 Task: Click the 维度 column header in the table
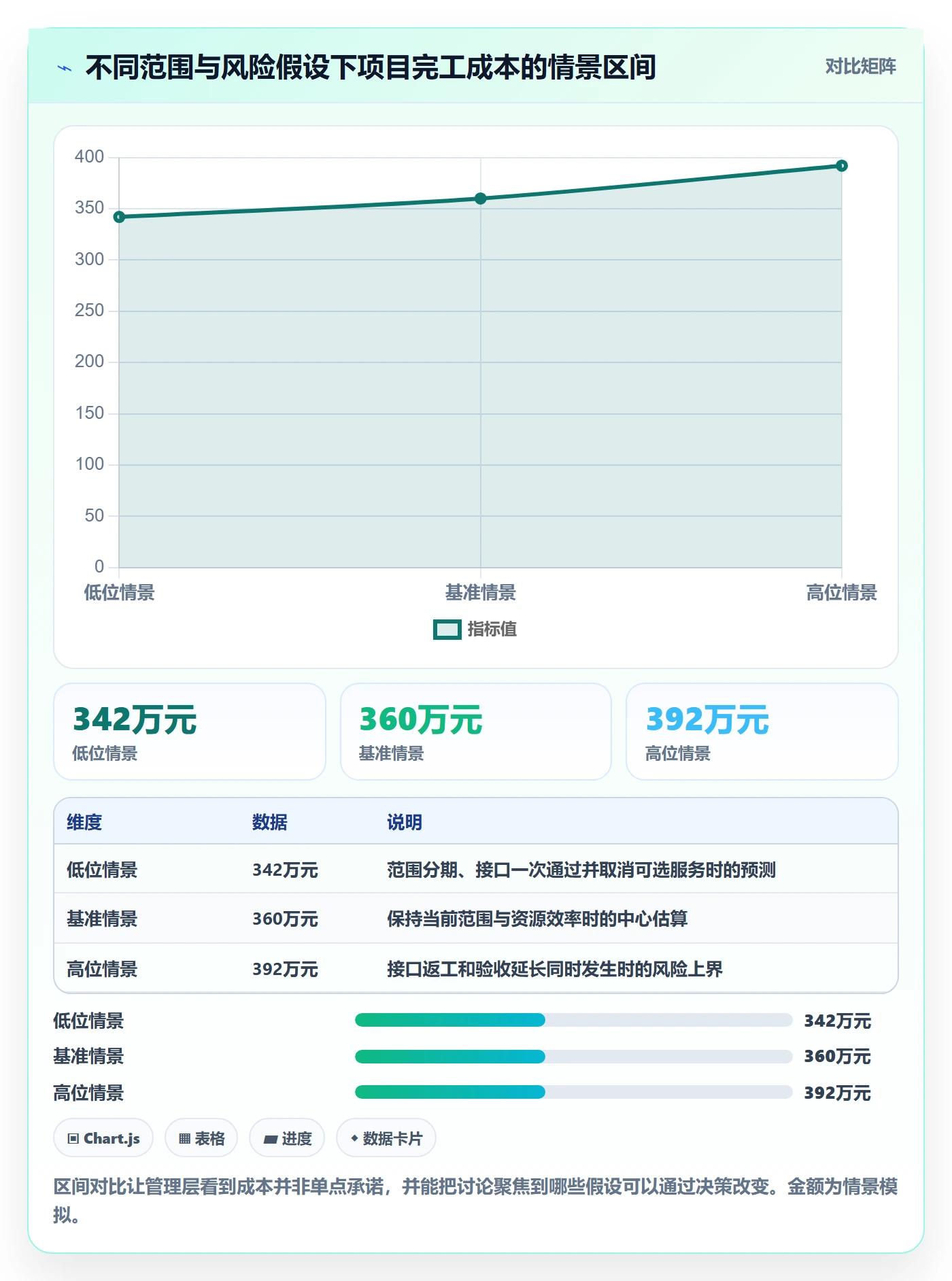point(84,823)
